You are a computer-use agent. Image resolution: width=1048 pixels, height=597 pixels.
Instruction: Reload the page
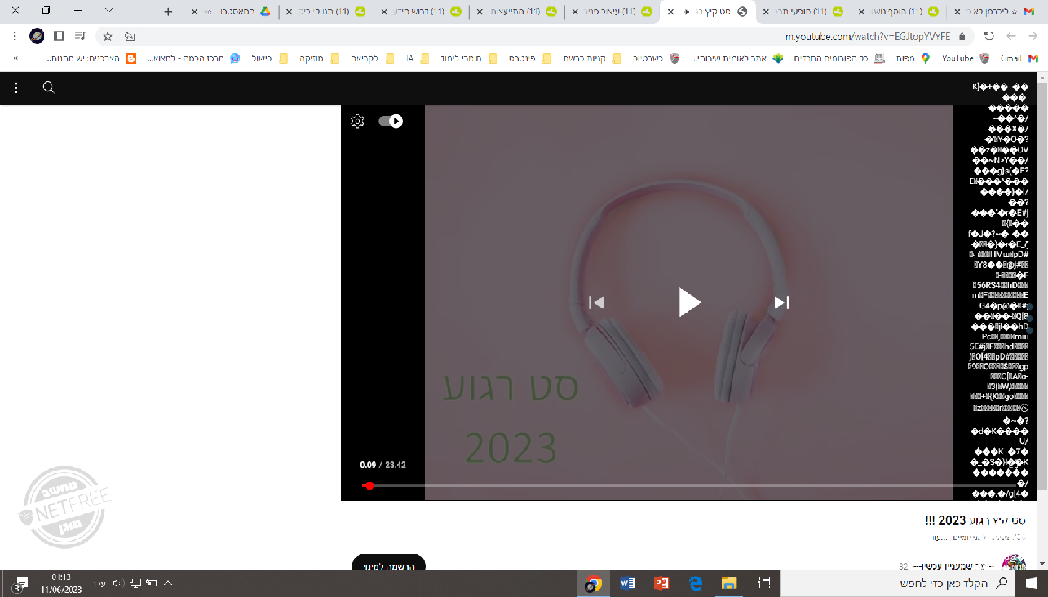[989, 36]
